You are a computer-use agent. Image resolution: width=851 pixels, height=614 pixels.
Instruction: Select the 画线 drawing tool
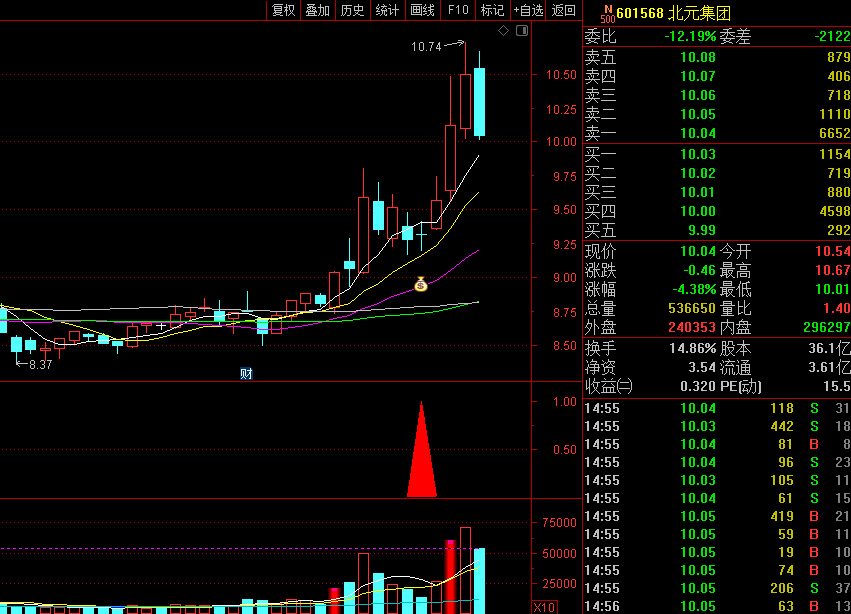pos(422,10)
